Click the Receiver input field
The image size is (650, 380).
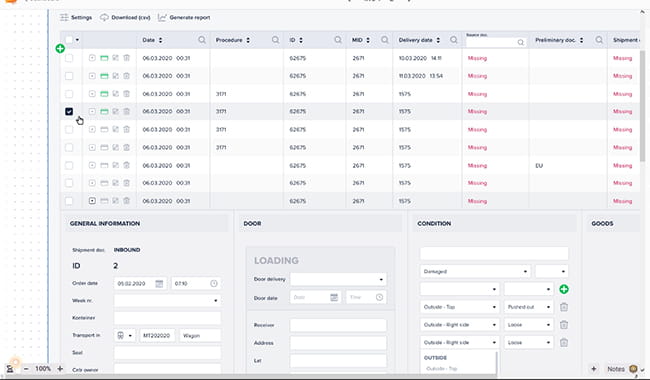[x=338, y=325]
